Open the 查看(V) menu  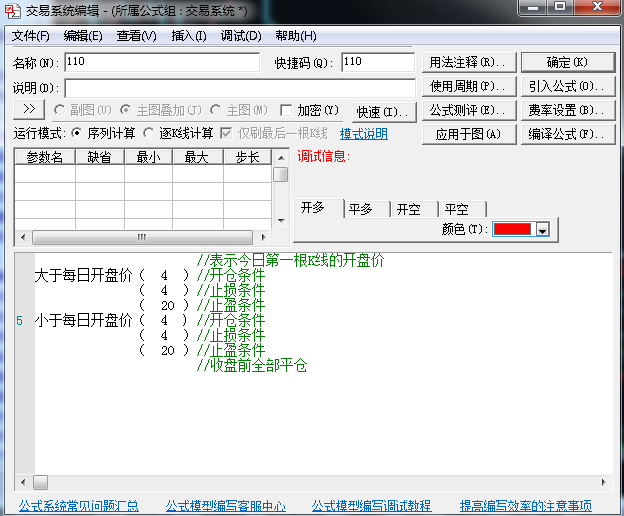pos(136,36)
